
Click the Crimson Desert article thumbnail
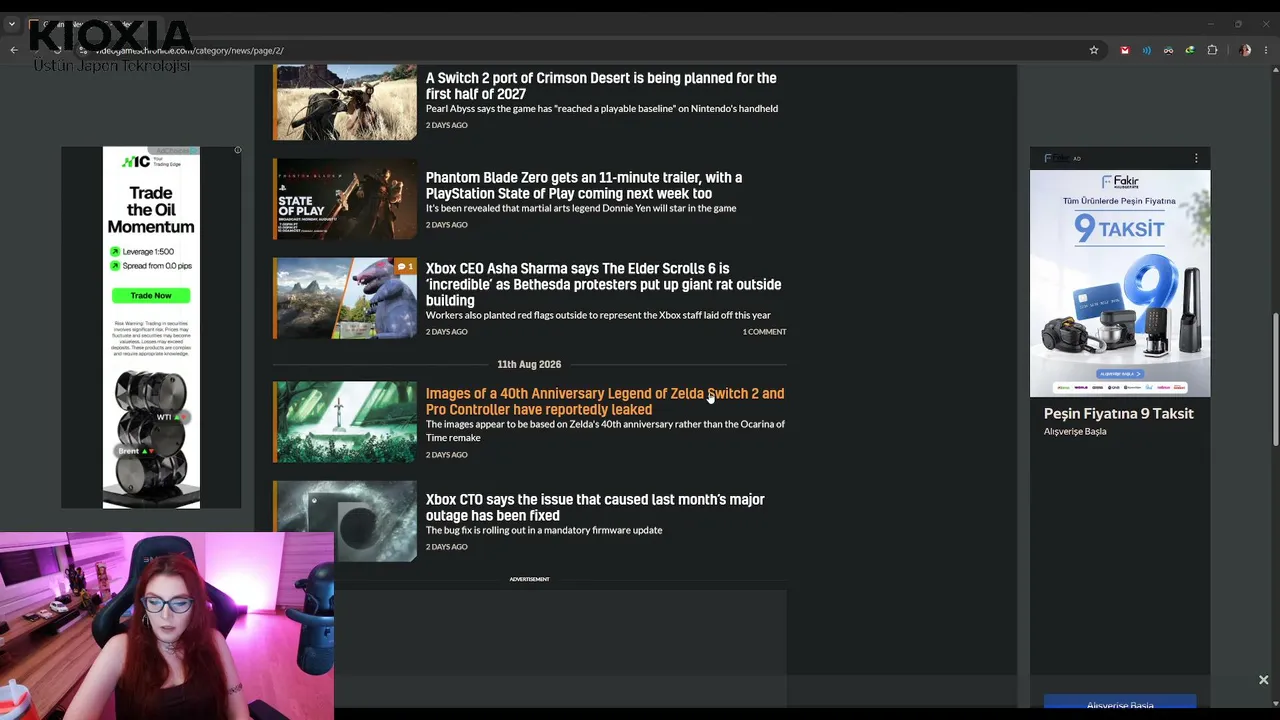pos(345,102)
